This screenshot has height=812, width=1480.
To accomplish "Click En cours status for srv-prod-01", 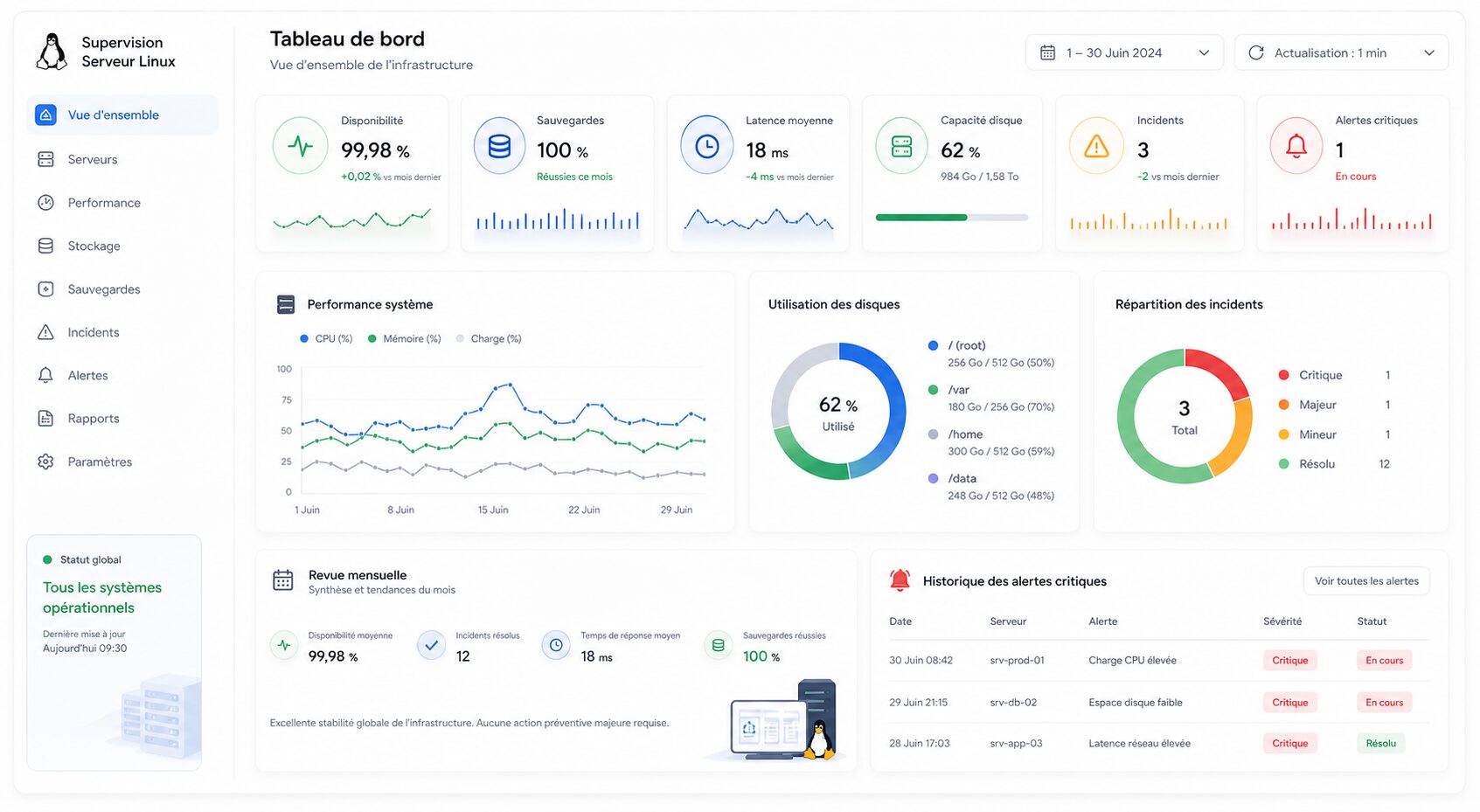I will pos(1385,661).
